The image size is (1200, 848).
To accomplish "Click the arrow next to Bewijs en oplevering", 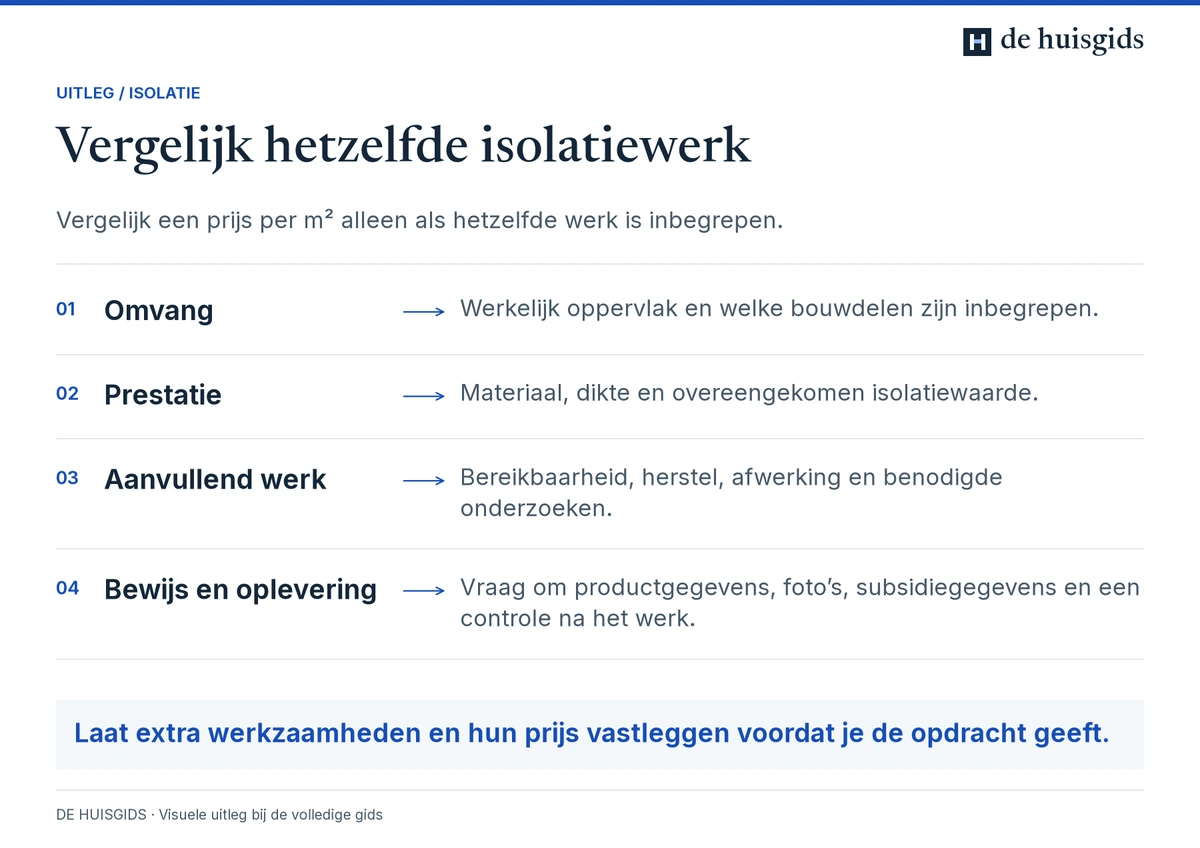I will pyautogui.click(x=424, y=591).
